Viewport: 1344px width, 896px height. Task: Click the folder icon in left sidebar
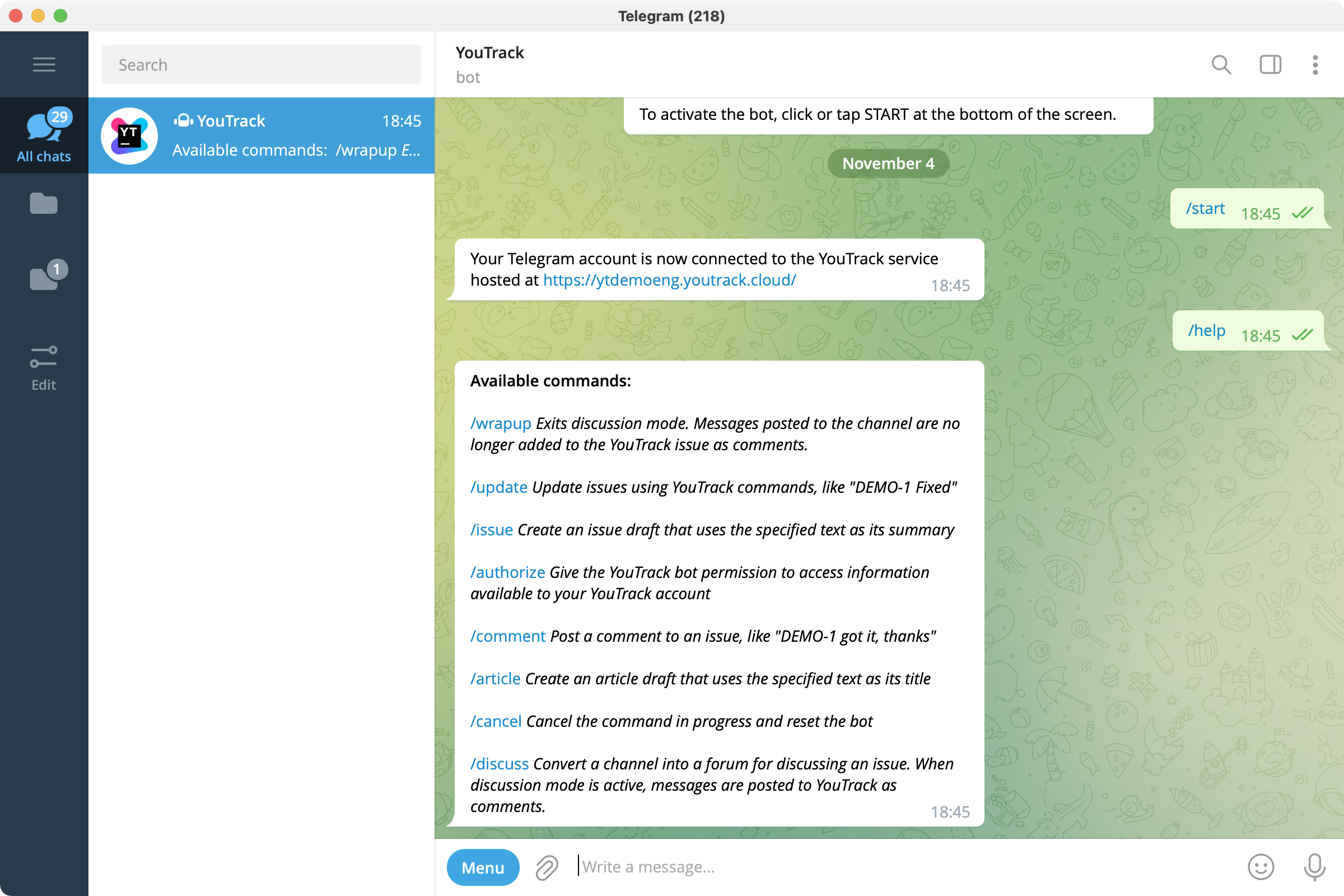[43, 203]
